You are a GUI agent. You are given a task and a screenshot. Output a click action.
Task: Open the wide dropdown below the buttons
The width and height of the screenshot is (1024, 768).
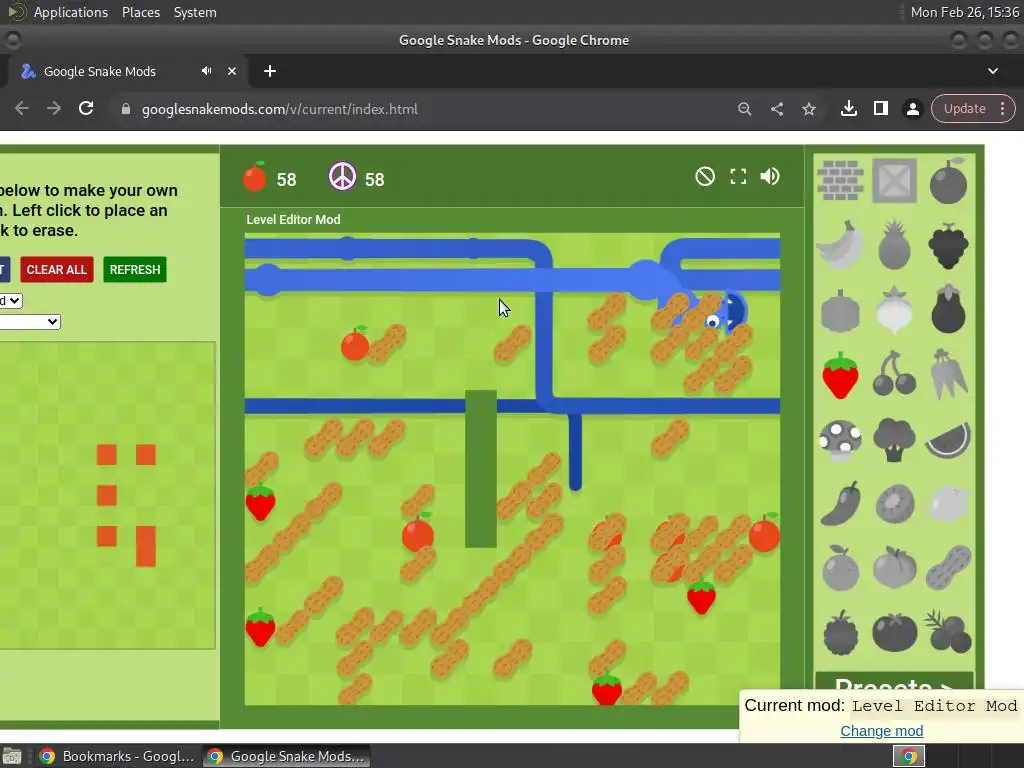click(x=30, y=321)
